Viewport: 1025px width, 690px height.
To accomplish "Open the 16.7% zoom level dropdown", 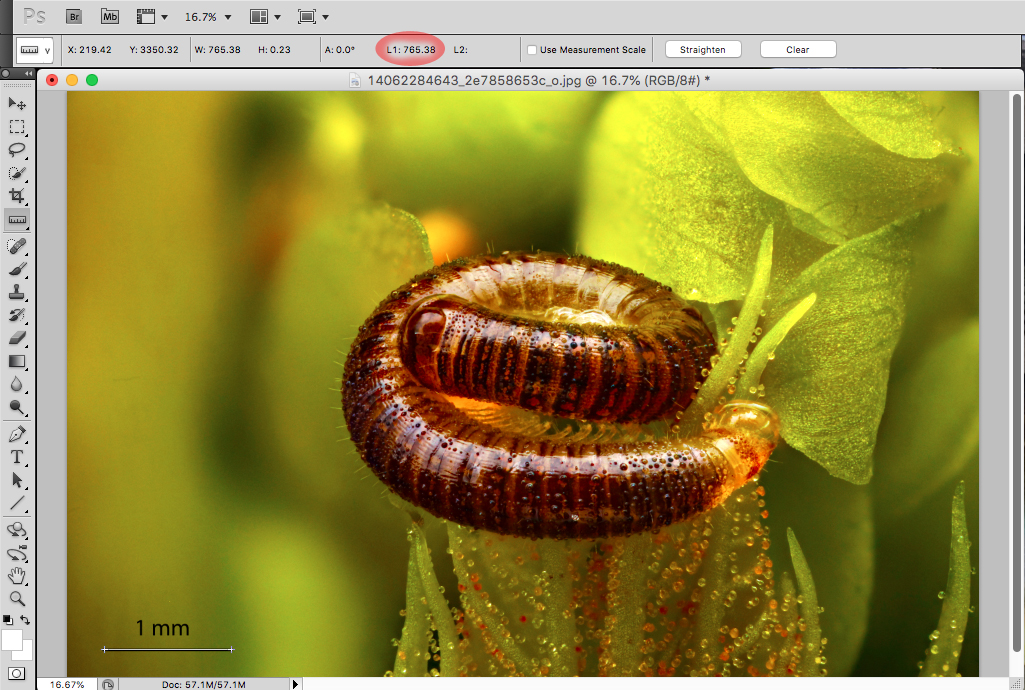I will pos(208,17).
